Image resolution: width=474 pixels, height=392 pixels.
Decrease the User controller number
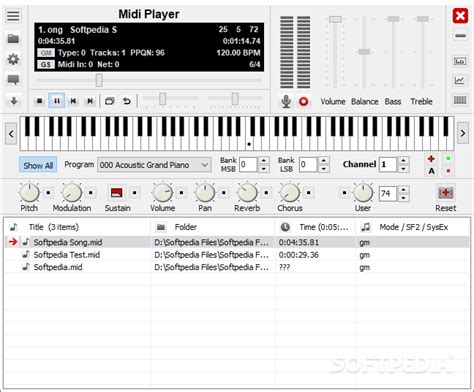pyautogui.click(x=404, y=198)
